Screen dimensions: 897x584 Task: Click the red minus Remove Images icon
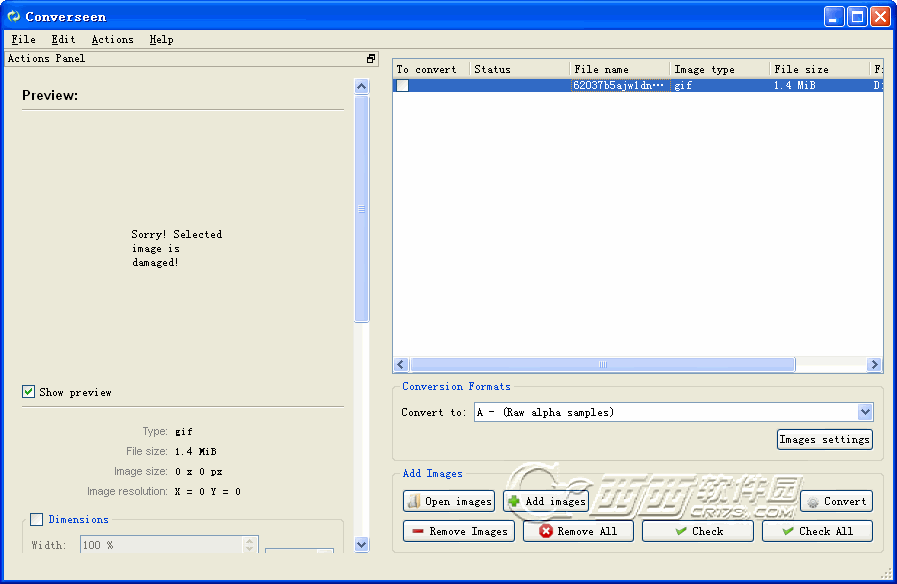[418, 532]
